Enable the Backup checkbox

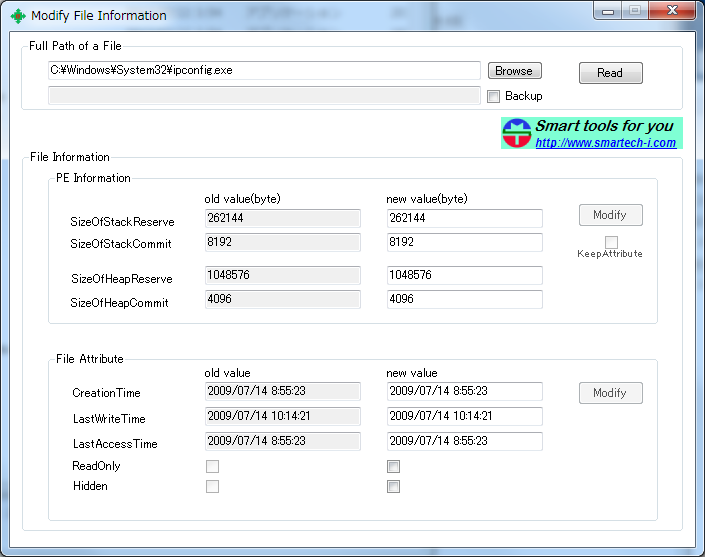click(494, 96)
